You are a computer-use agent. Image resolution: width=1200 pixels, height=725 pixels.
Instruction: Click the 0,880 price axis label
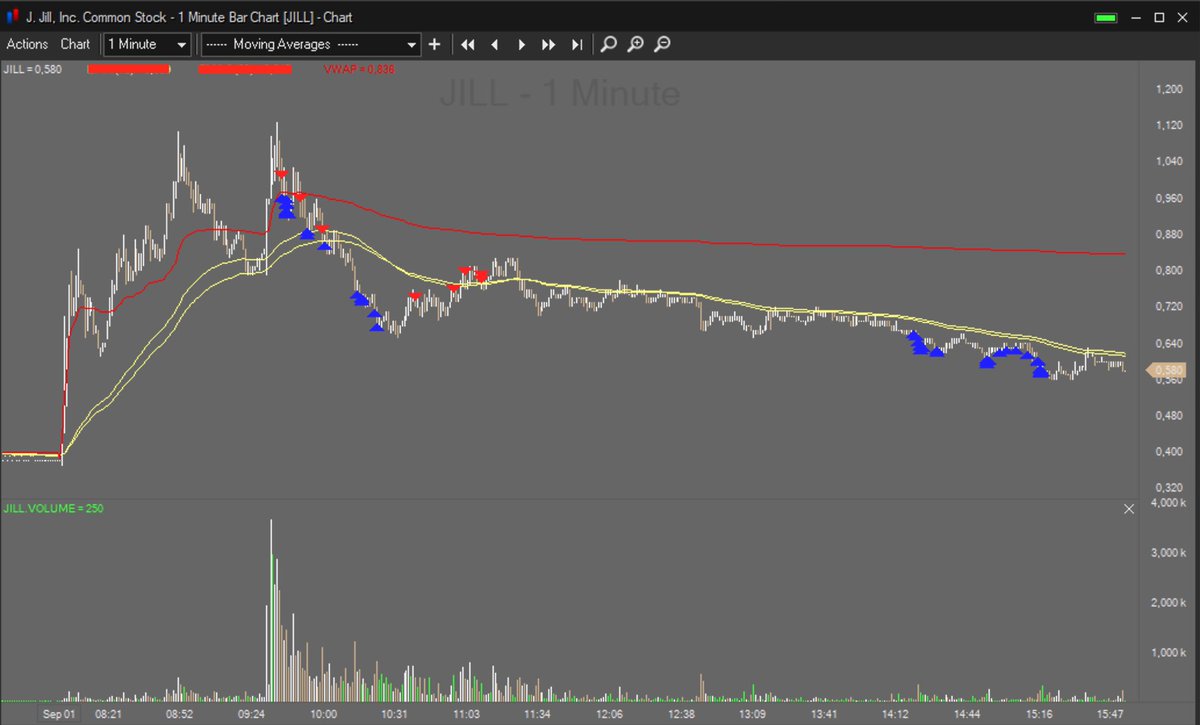point(1168,234)
